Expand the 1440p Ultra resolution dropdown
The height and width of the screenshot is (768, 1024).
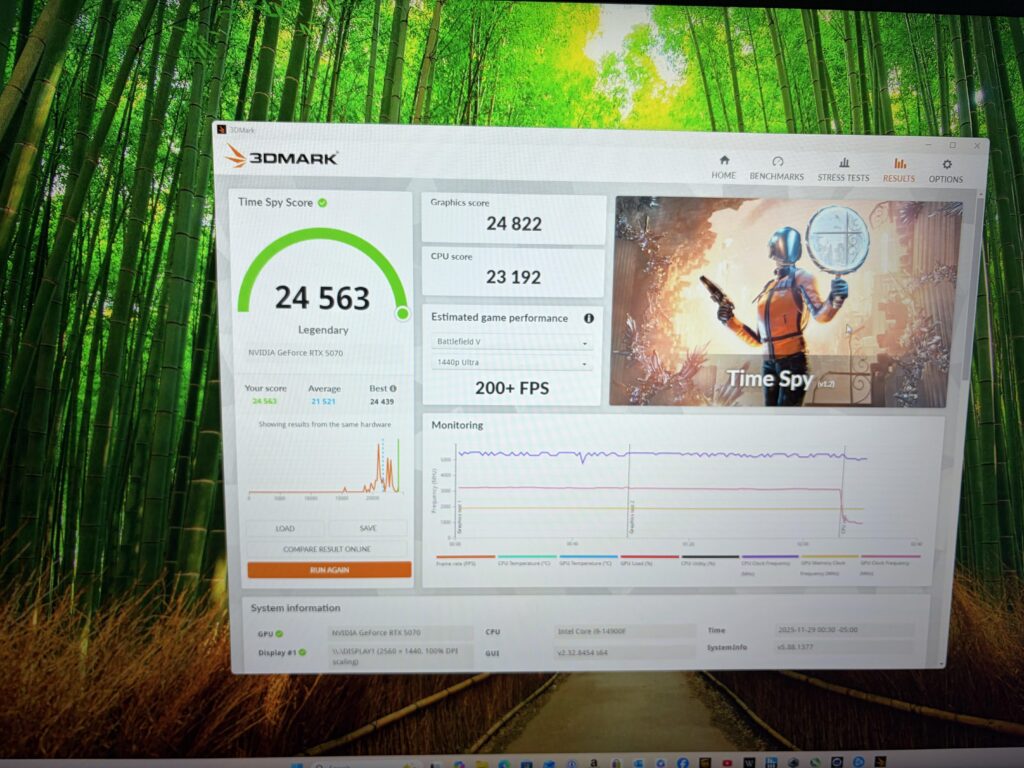click(511, 362)
